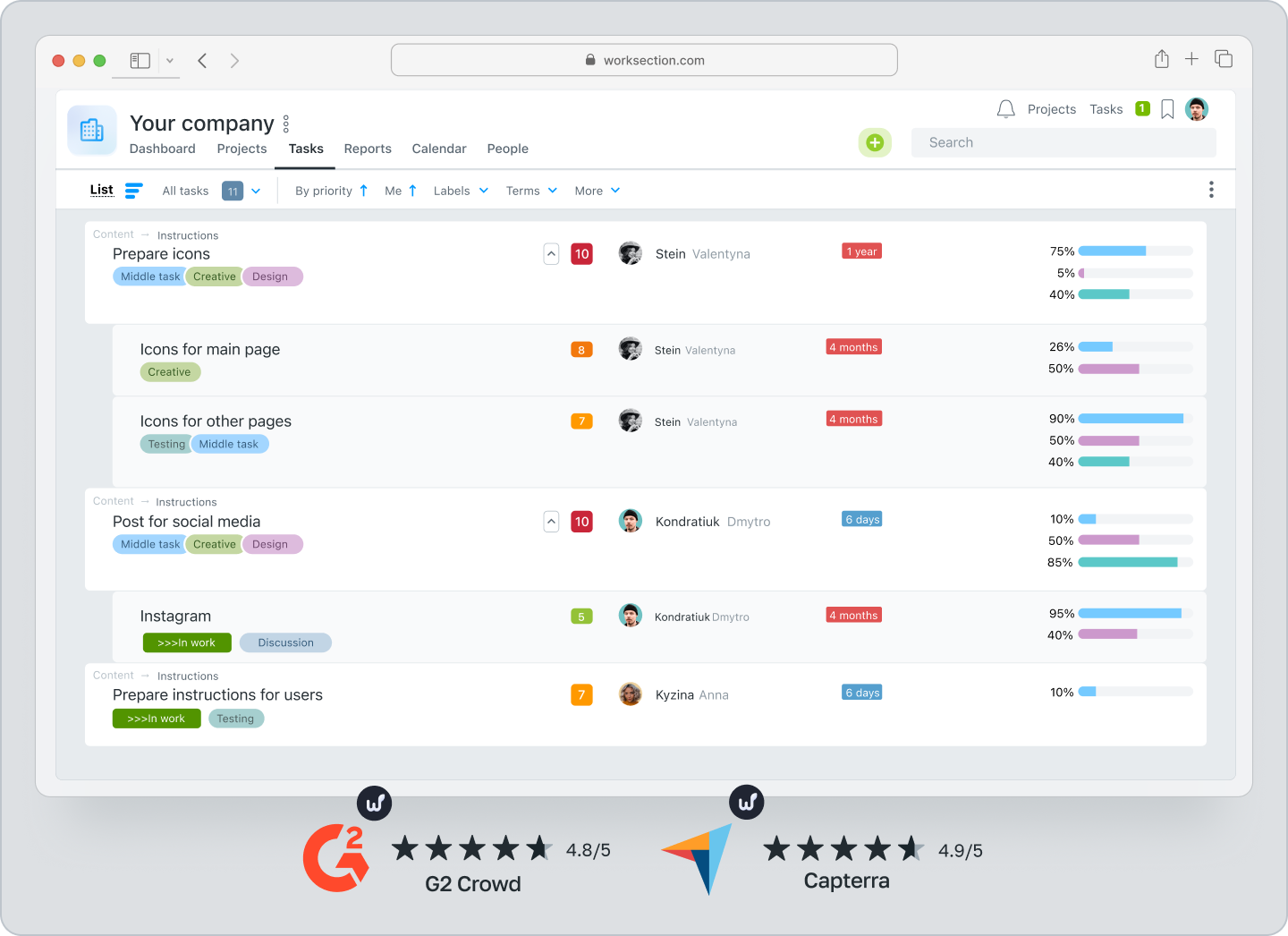Open the Instructions breadcrumb link
Image resolution: width=1288 pixels, height=936 pixels.
click(x=187, y=234)
